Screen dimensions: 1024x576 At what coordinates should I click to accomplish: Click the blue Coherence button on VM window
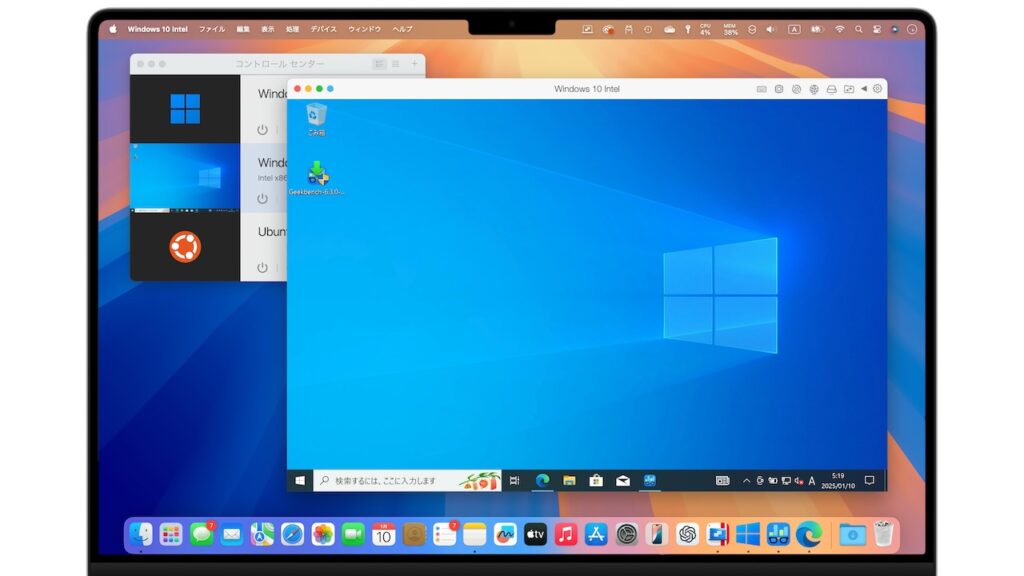(330, 89)
